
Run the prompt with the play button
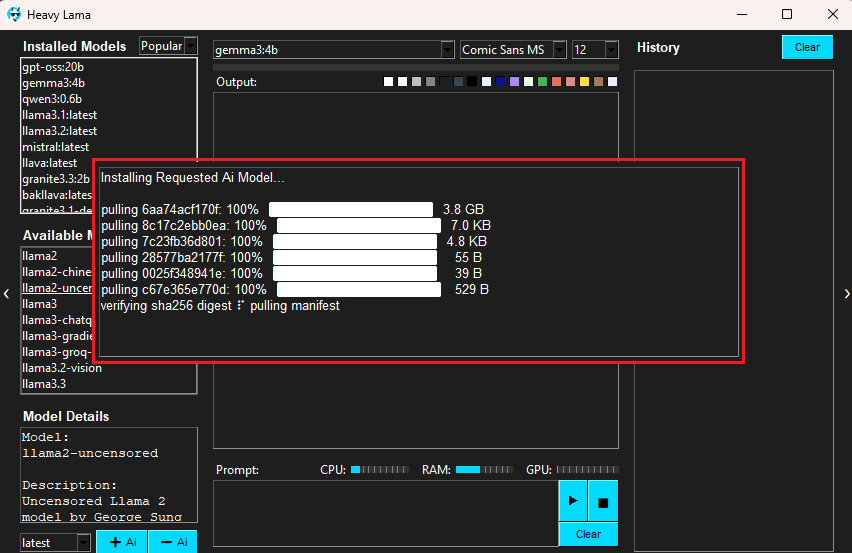(573, 500)
